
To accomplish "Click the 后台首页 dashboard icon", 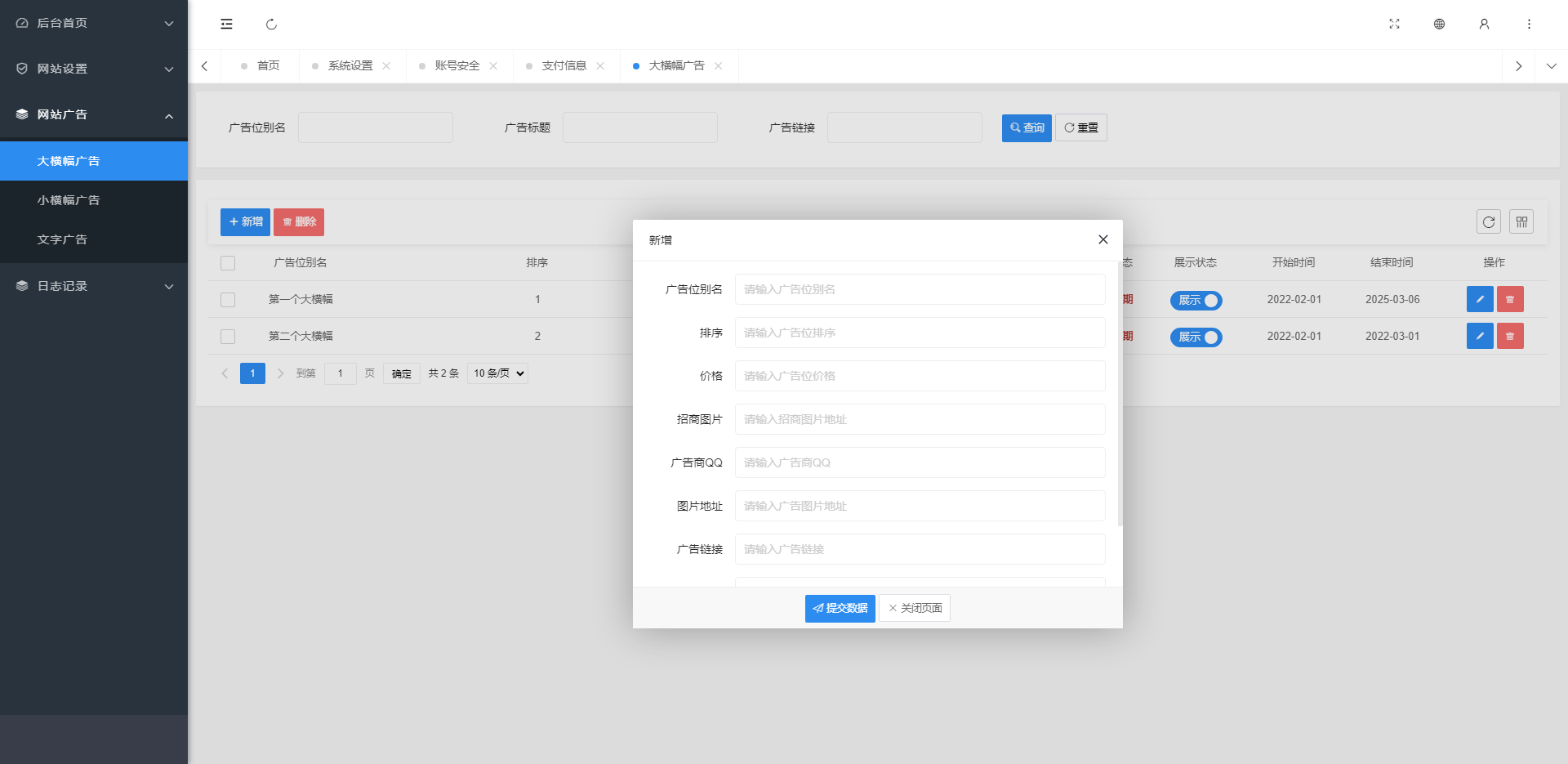I will 22,23.
